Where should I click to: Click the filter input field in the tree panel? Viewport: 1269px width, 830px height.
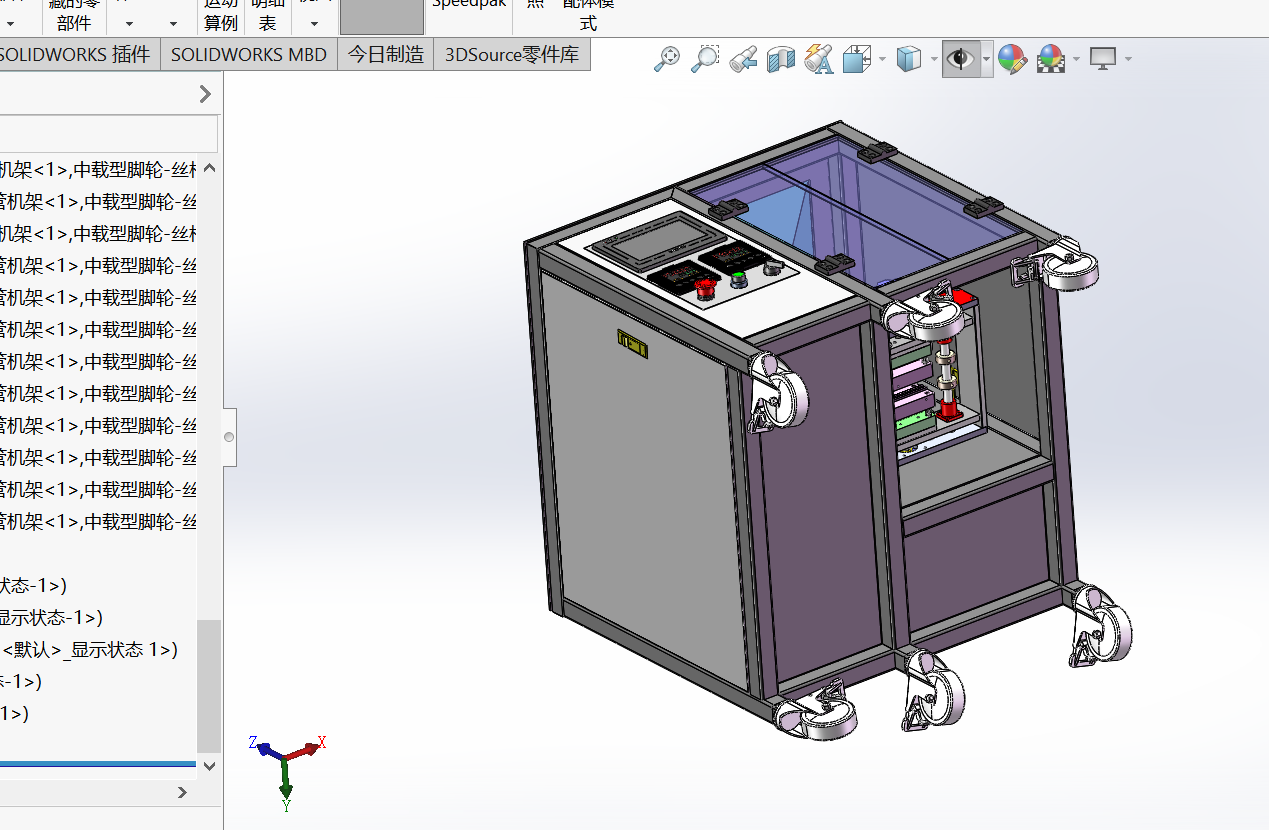(x=108, y=133)
